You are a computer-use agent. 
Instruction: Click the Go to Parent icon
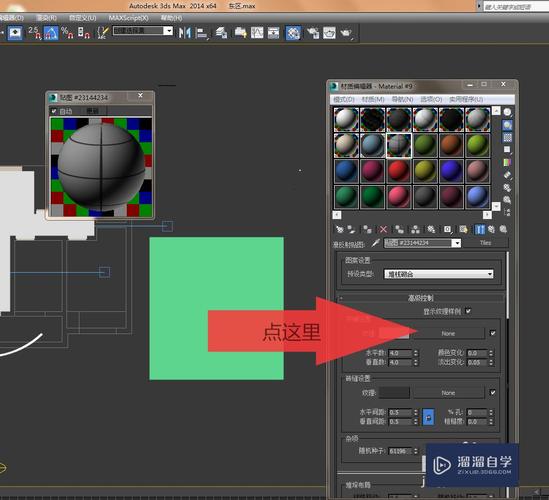(x=492, y=229)
